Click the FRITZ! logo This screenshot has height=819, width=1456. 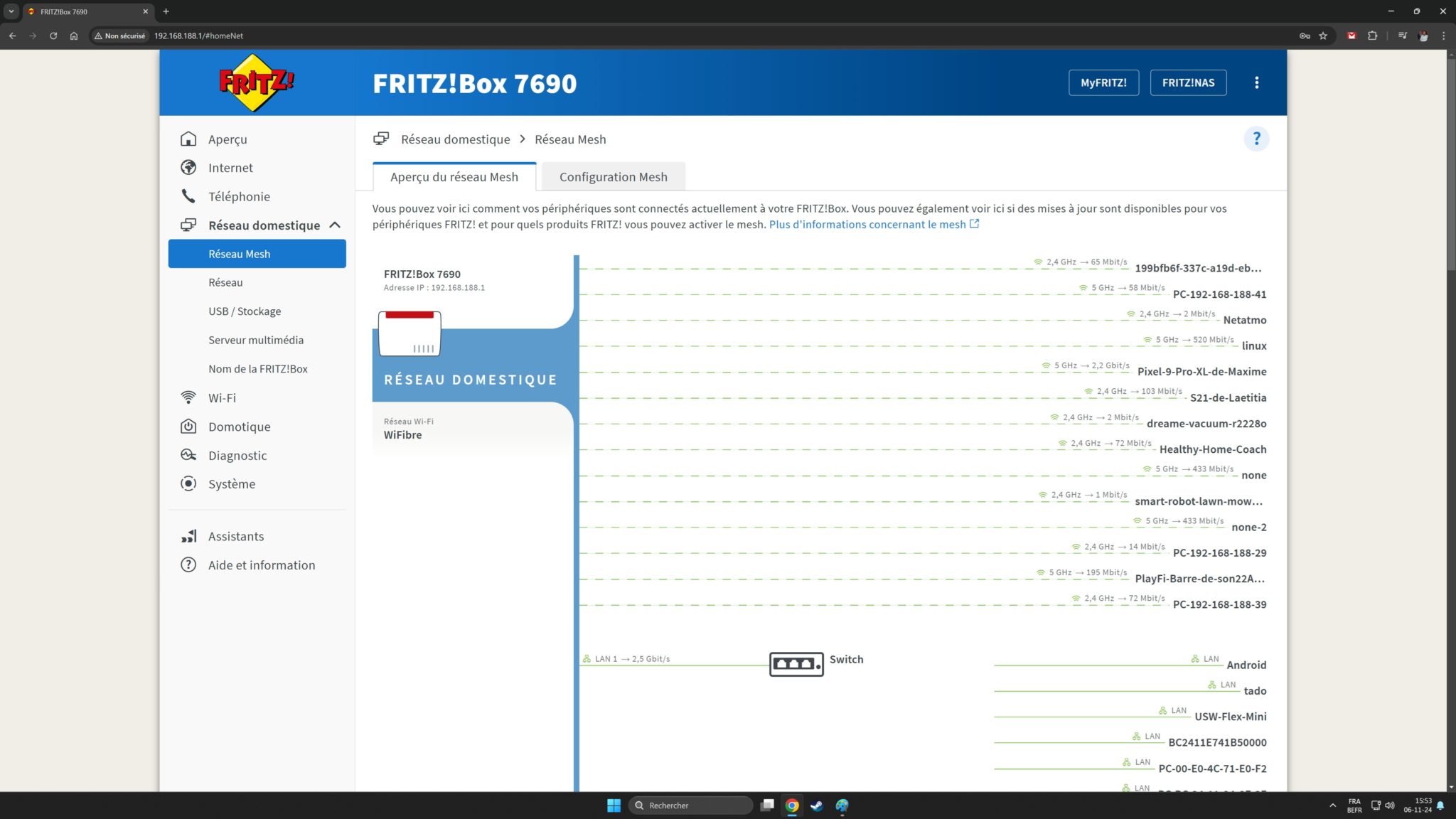[257, 83]
